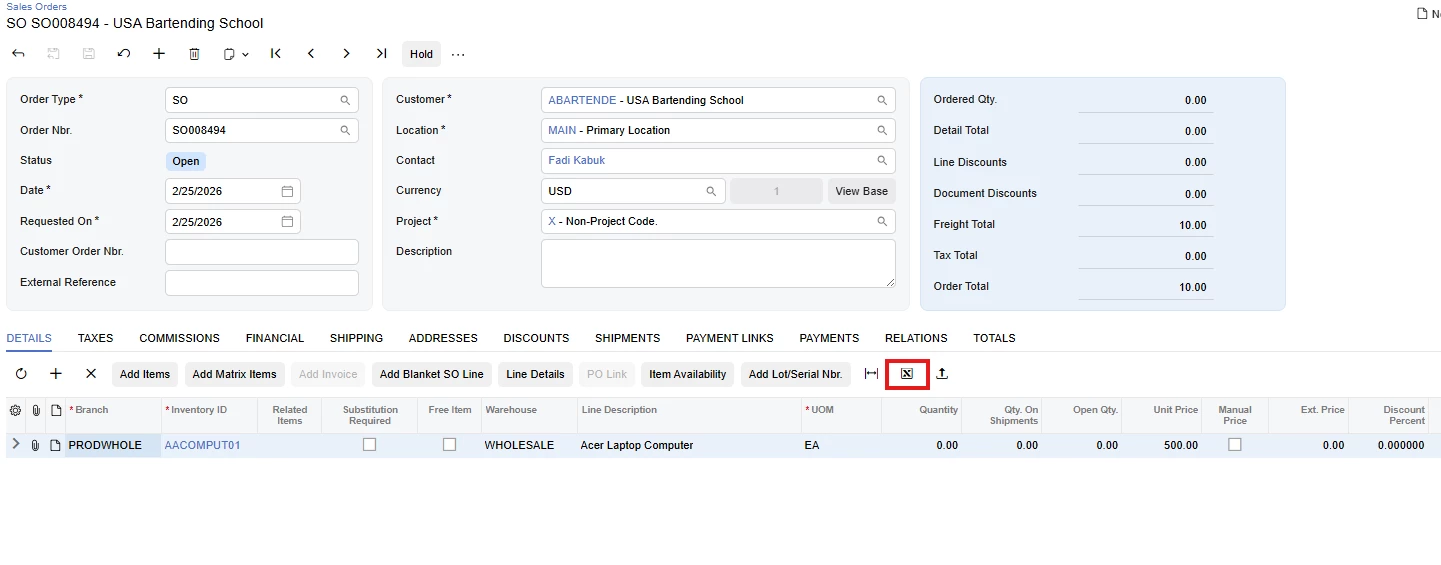Open notes icon for PRODWHOLE row
Screen dimensions: 1441x565
click(55, 445)
